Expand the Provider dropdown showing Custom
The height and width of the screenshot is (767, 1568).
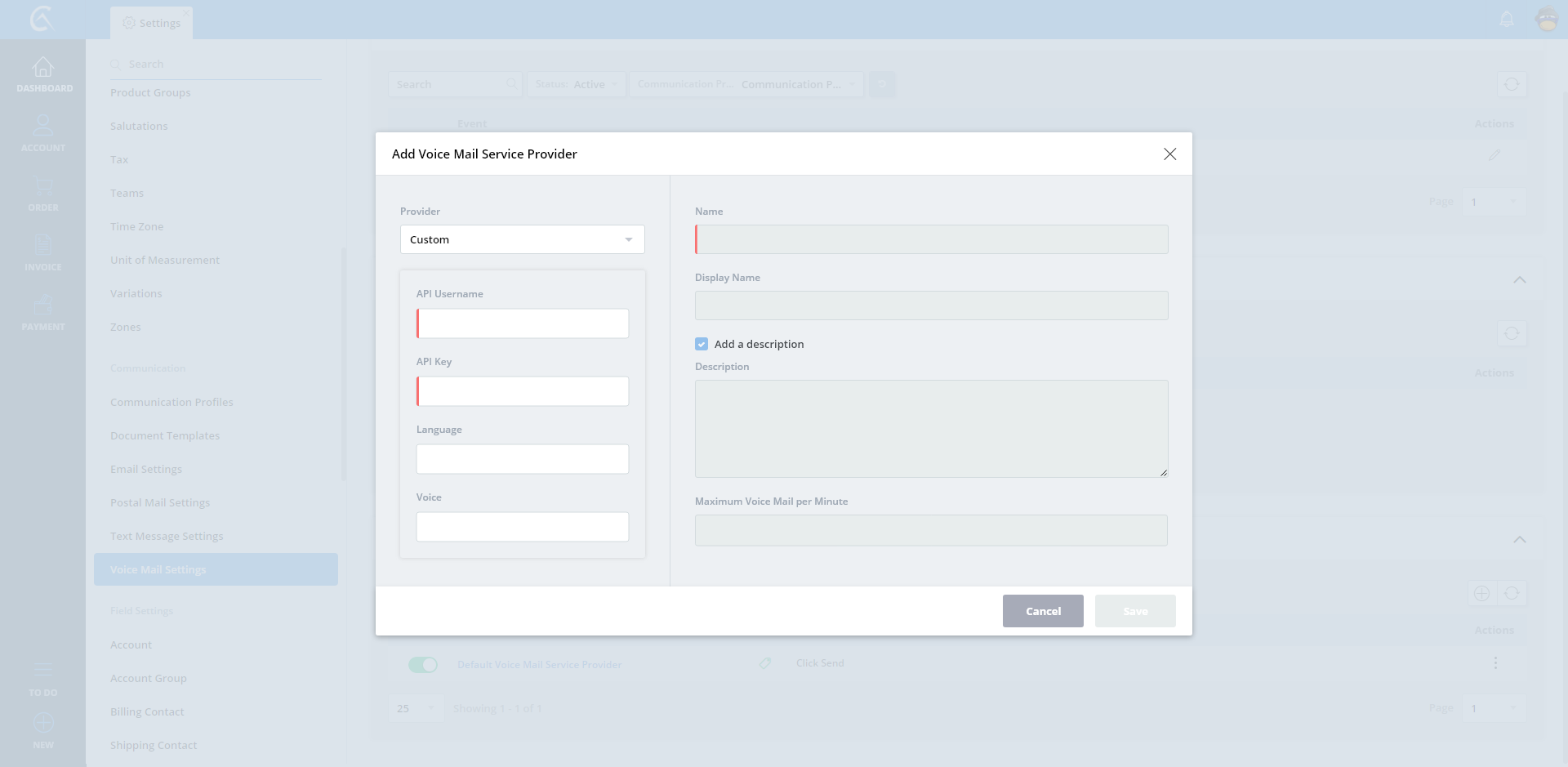coord(522,239)
